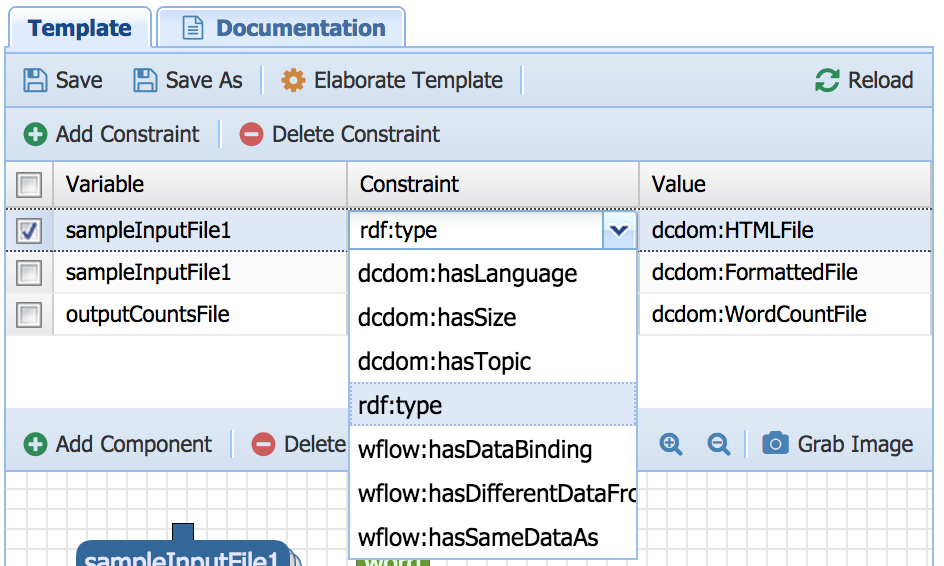Viewport: 944px width, 566px height.
Task: Select the Template tab
Action: click(x=80, y=28)
